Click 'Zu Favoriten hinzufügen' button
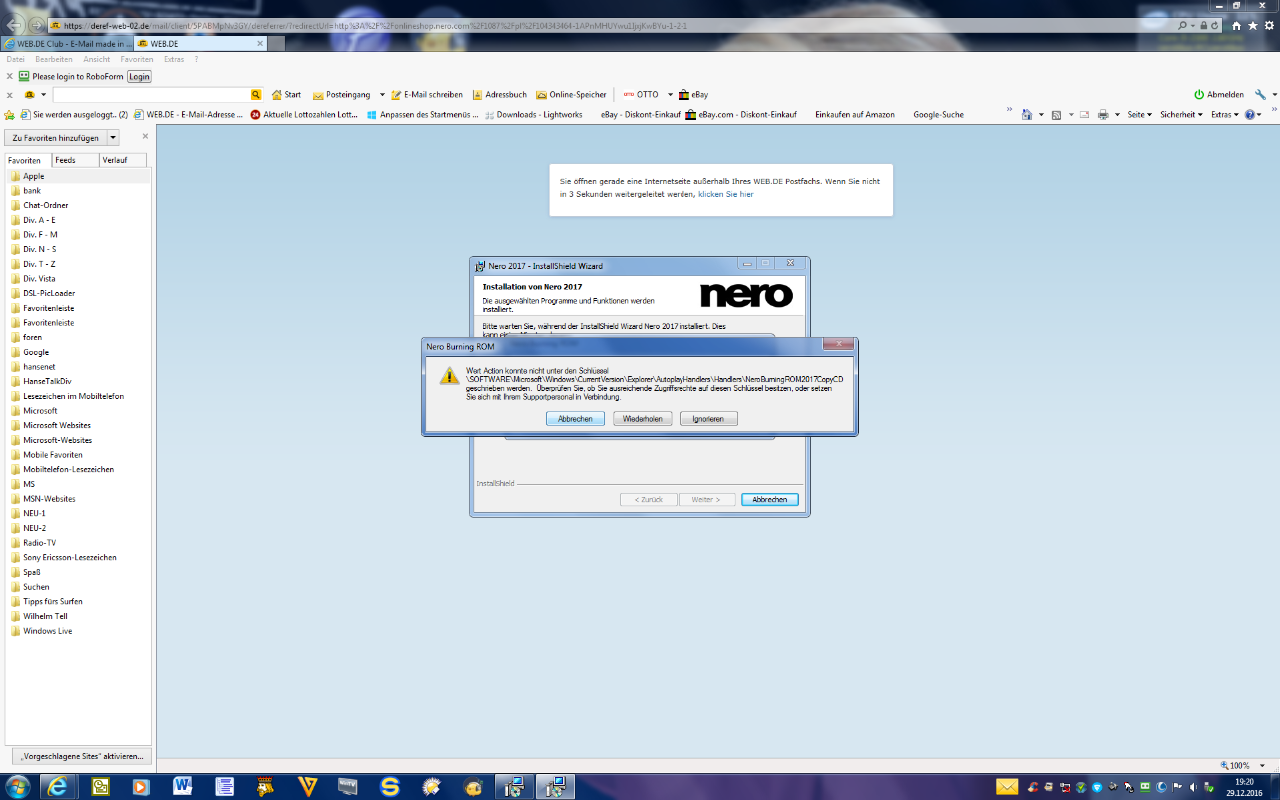 coord(56,138)
